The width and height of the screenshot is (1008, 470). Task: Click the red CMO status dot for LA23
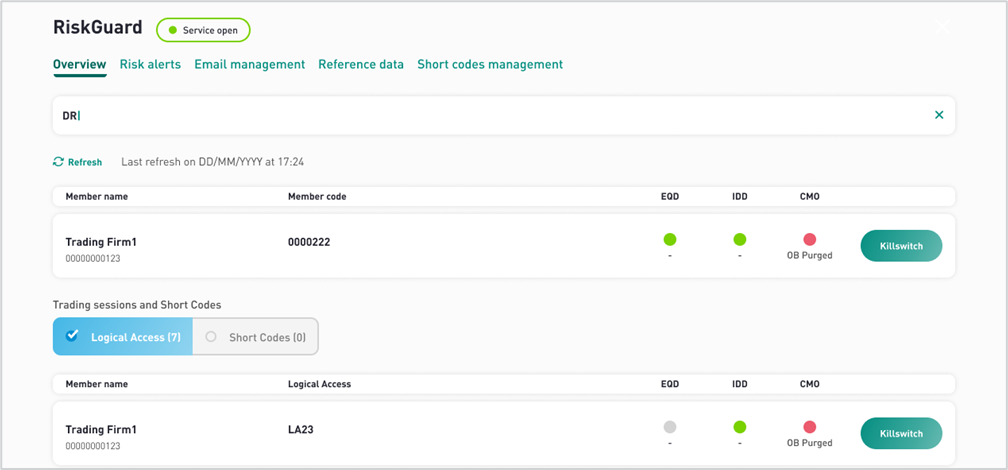[809, 427]
